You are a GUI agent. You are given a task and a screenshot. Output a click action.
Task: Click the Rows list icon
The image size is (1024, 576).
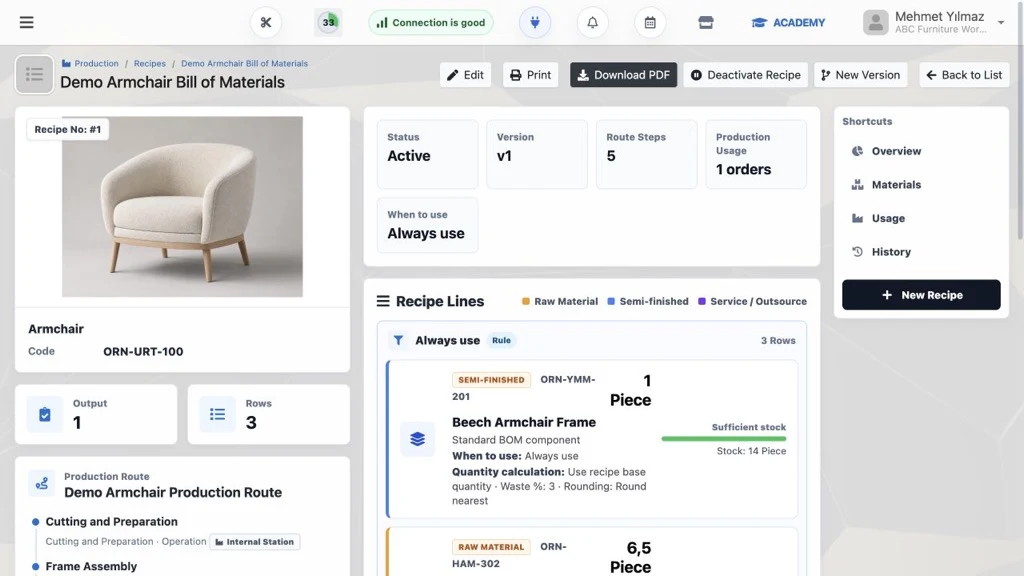pos(217,414)
